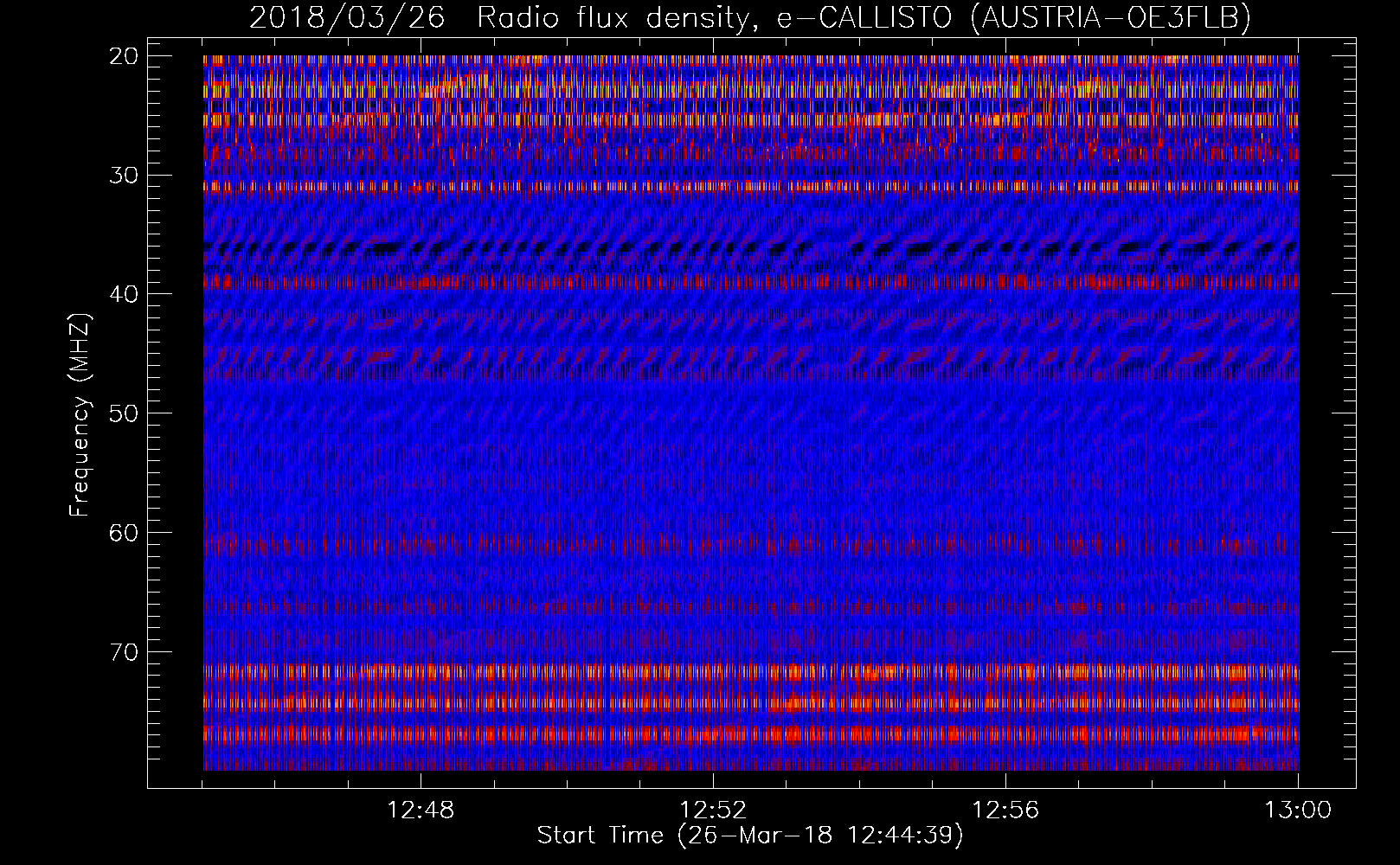Click the 20 frequency tick label
Viewport: 1400px width, 865px height.
124,56
